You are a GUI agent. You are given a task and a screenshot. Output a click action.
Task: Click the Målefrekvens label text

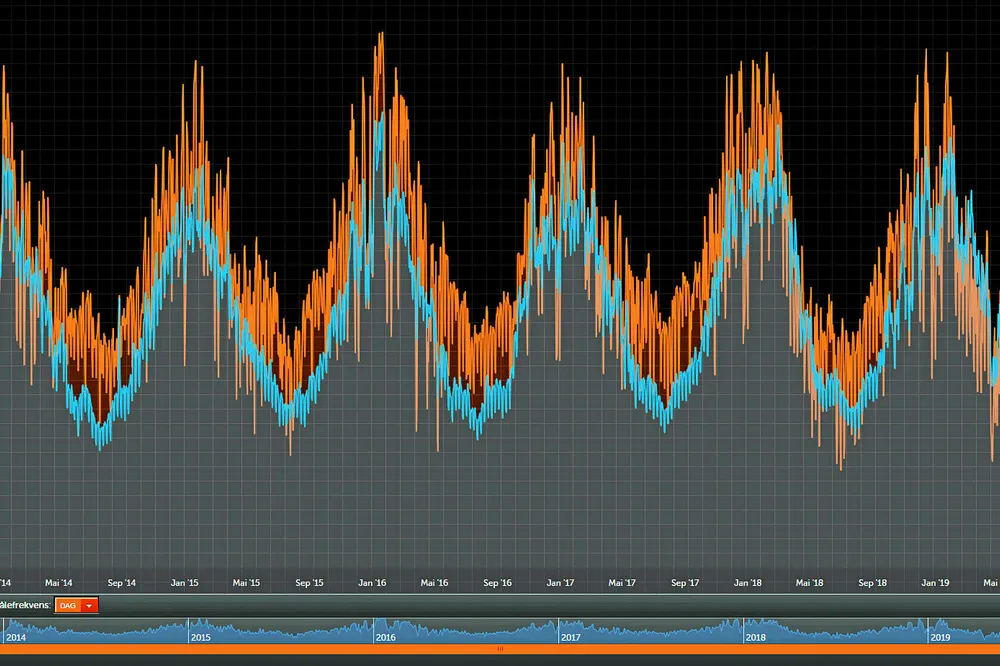click(x=26, y=605)
